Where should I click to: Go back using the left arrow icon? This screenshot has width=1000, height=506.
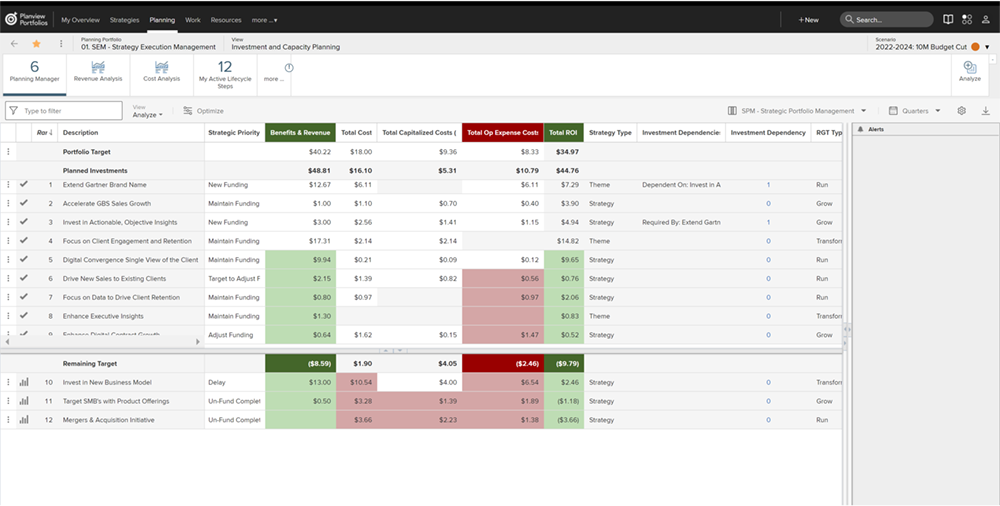[14, 44]
